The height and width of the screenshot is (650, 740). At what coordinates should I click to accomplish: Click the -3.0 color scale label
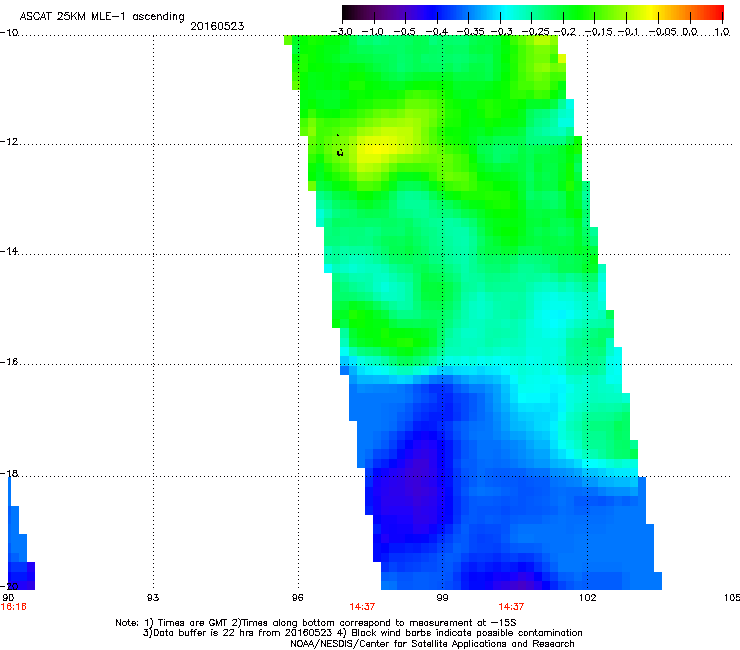[x=341, y=32]
